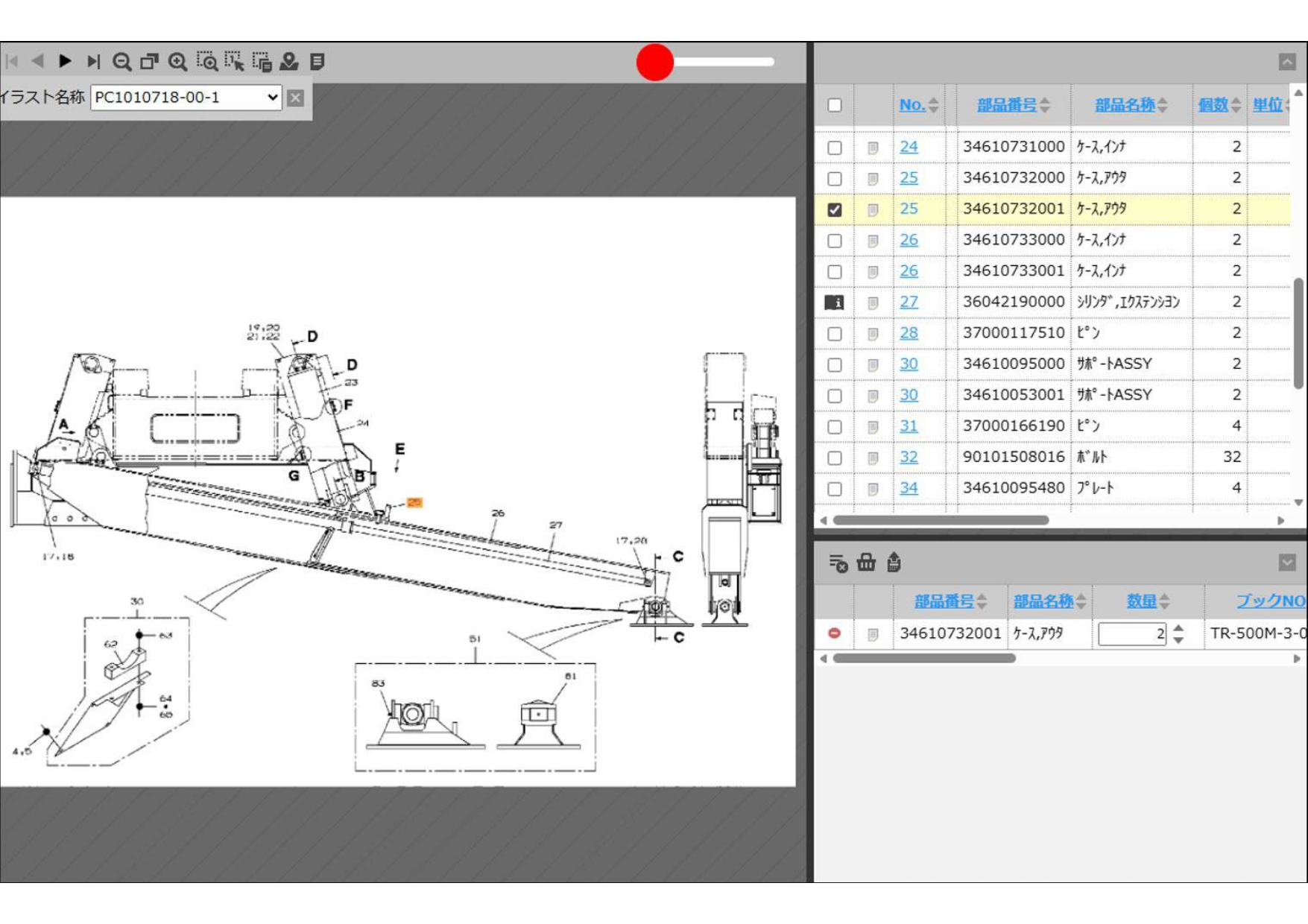The width and height of the screenshot is (1308, 924).
Task: Select the area zoom tool
Action: (x=206, y=62)
